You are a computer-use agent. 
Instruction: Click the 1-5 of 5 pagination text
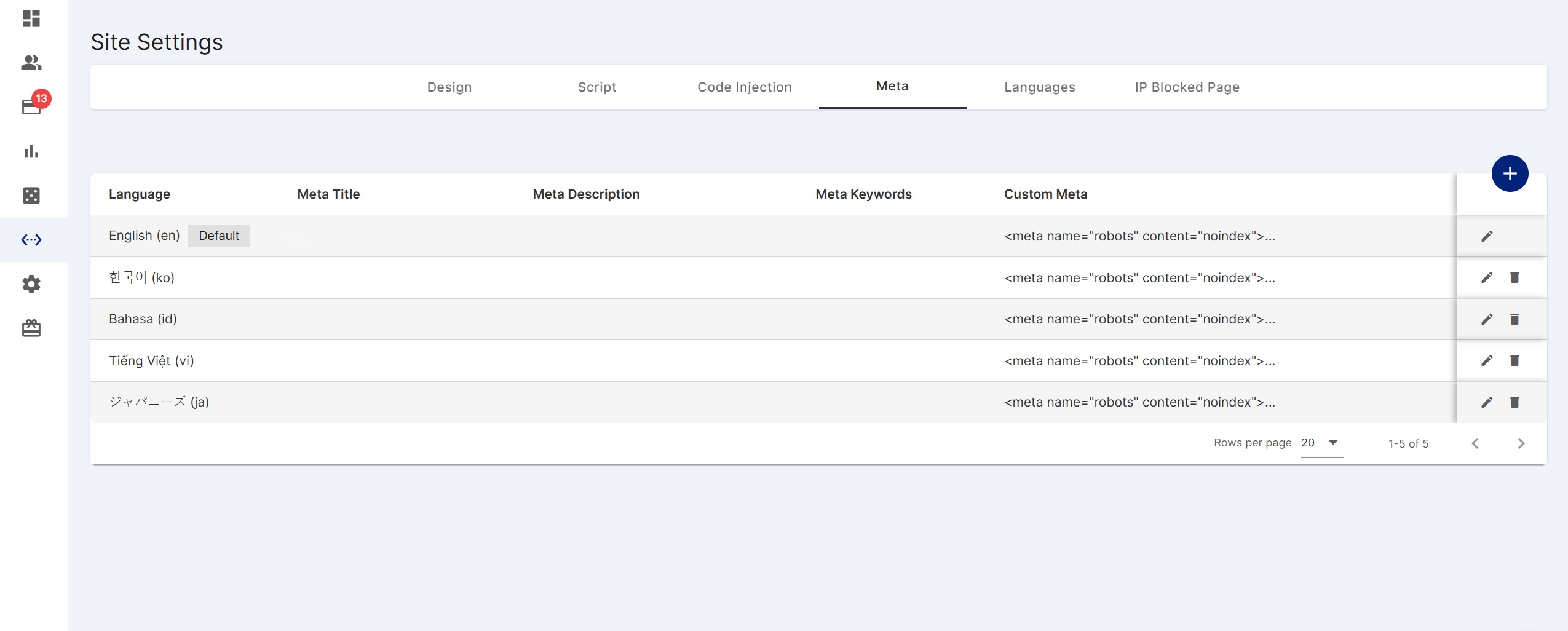1408,443
